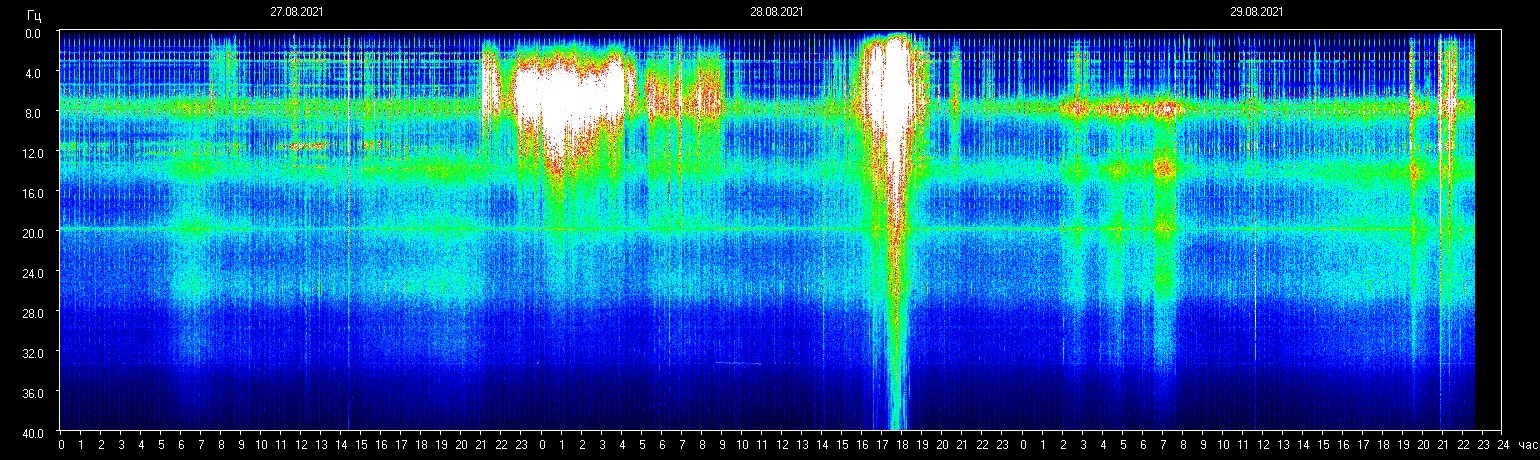Click the final 24 hour tick label
The width and height of the screenshot is (1540, 460).
click(1502, 445)
